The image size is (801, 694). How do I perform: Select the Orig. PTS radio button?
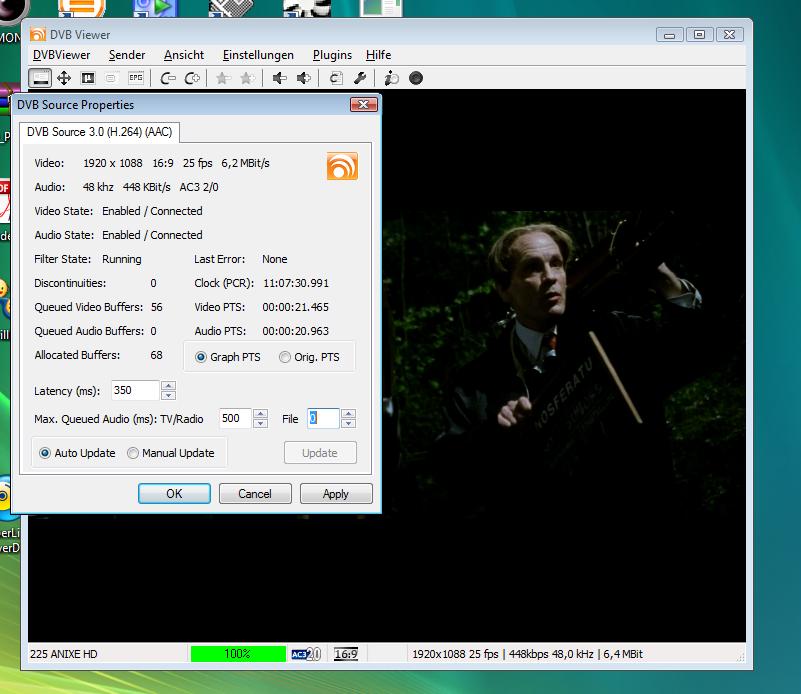coord(285,357)
